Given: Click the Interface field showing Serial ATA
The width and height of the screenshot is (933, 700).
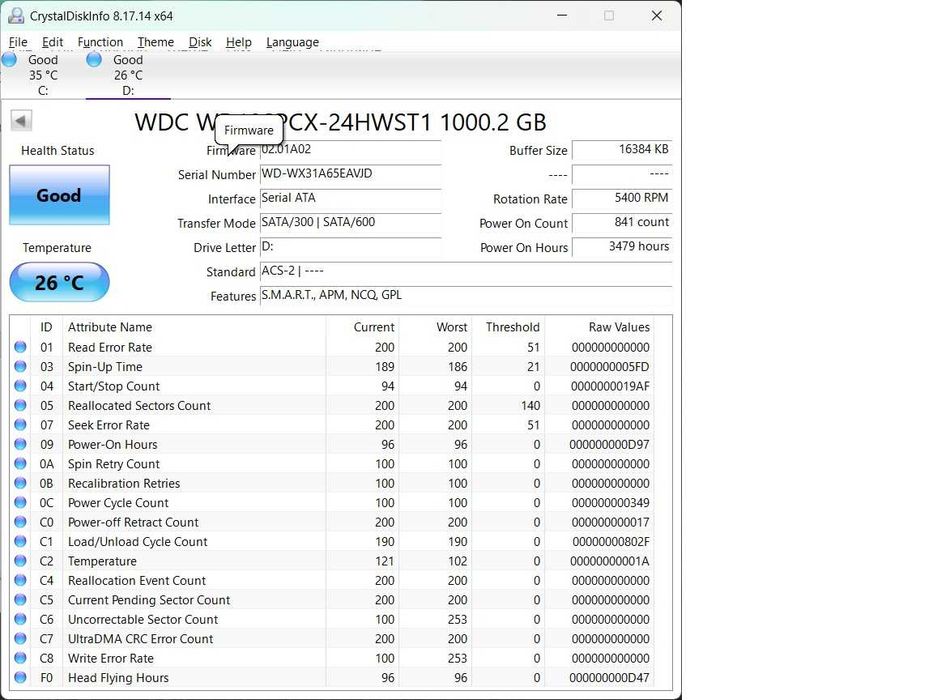Looking at the screenshot, I should [x=350, y=198].
